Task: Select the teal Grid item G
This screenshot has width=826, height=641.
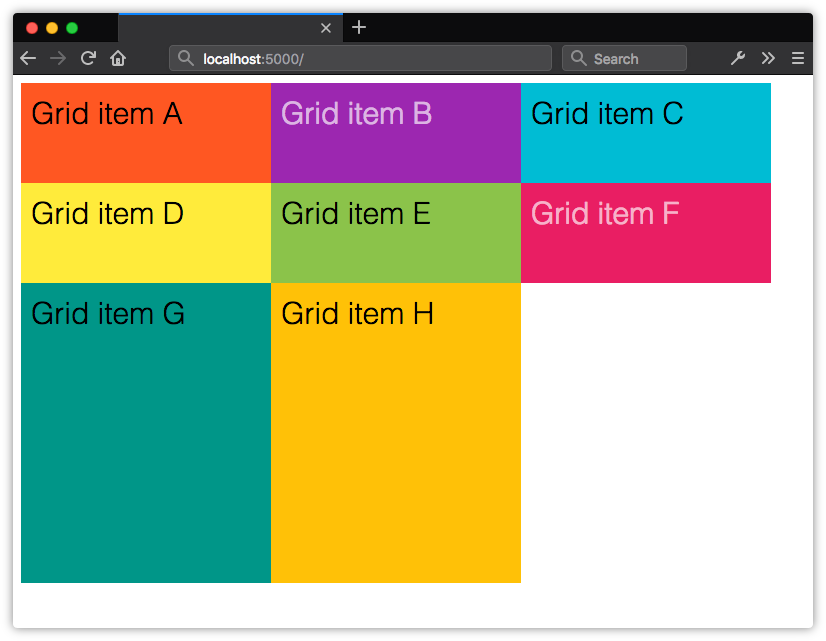Action: pos(146,433)
